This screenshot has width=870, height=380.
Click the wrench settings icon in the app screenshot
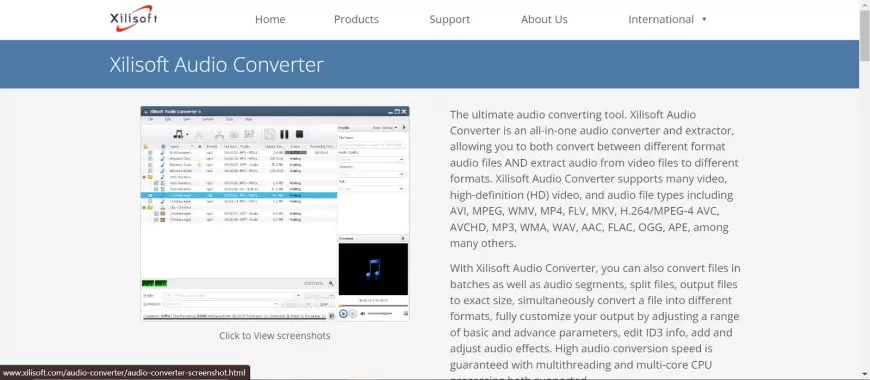pos(331,283)
